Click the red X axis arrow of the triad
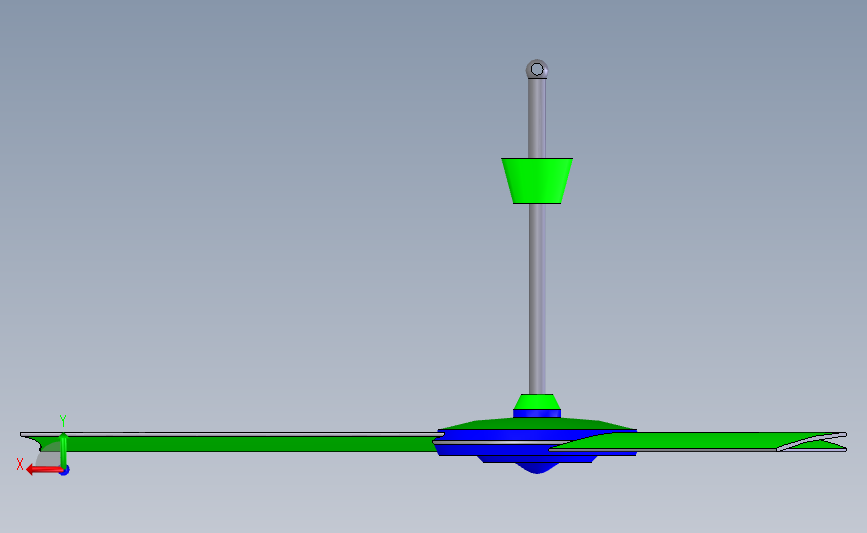This screenshot has height=533, width=867. click(x=44, y=470)
